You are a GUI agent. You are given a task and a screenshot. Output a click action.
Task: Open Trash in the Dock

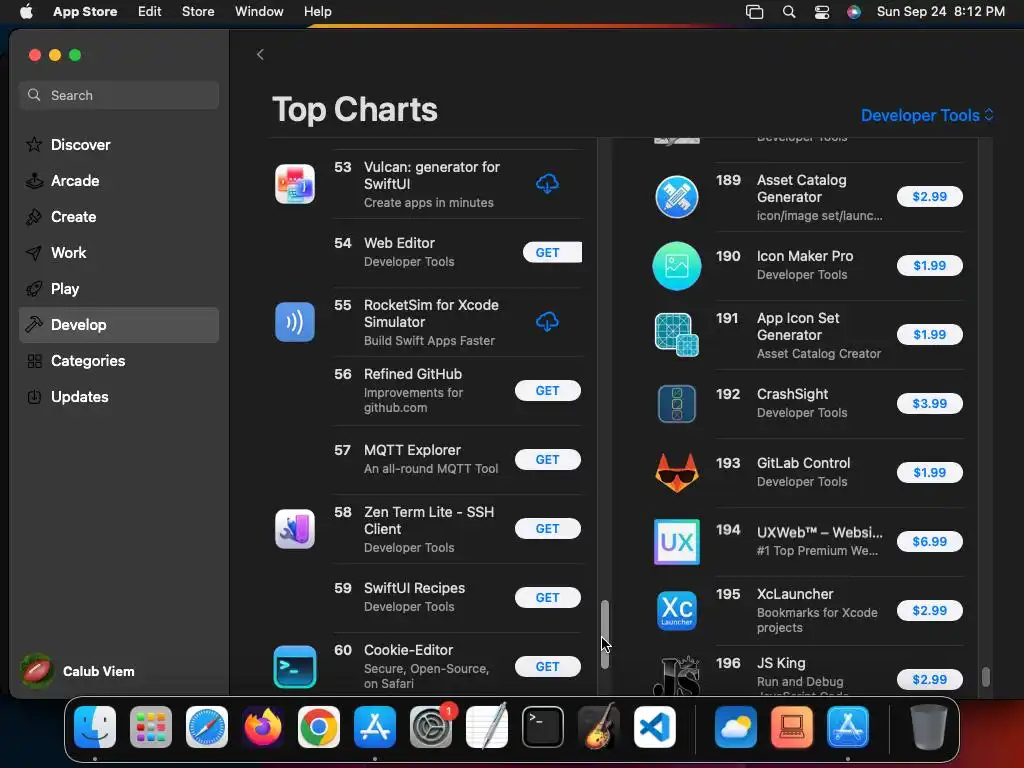[x=928, y=727]
